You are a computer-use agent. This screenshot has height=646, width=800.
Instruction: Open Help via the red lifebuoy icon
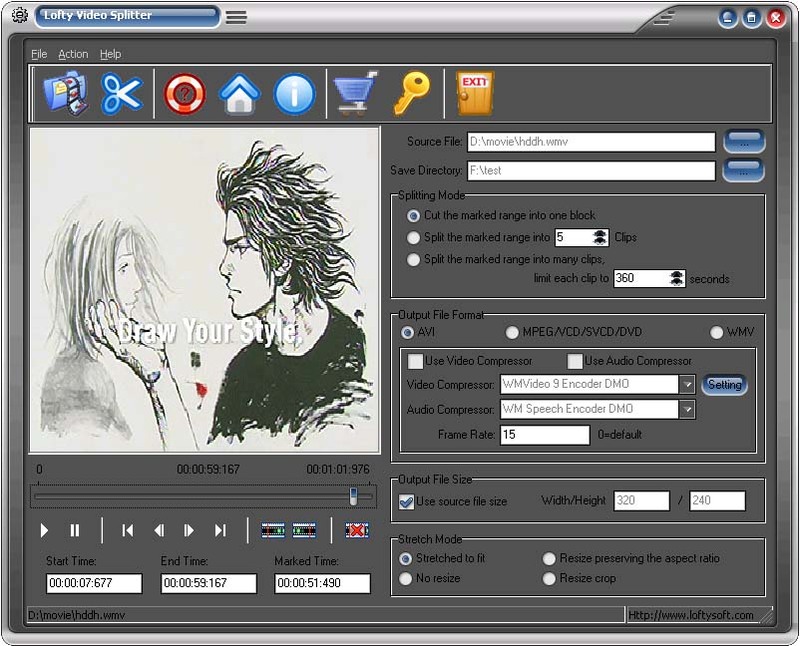pyautogui.click(x=184, y=92)
